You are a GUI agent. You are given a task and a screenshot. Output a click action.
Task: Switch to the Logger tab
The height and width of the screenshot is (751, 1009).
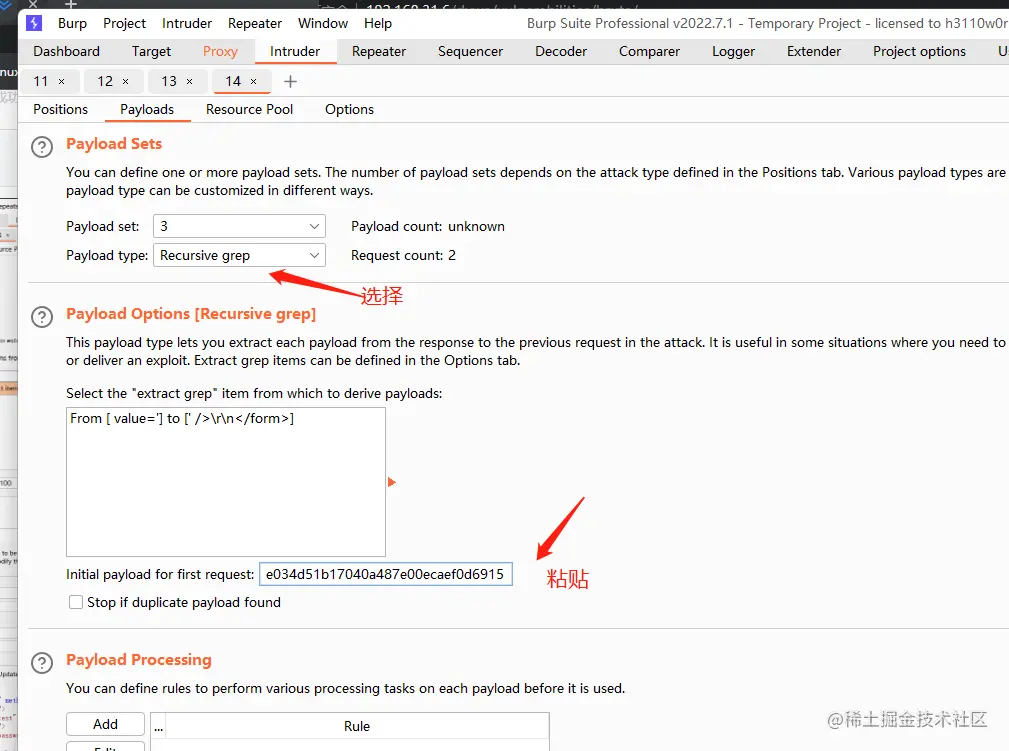(x=734, y=51)
